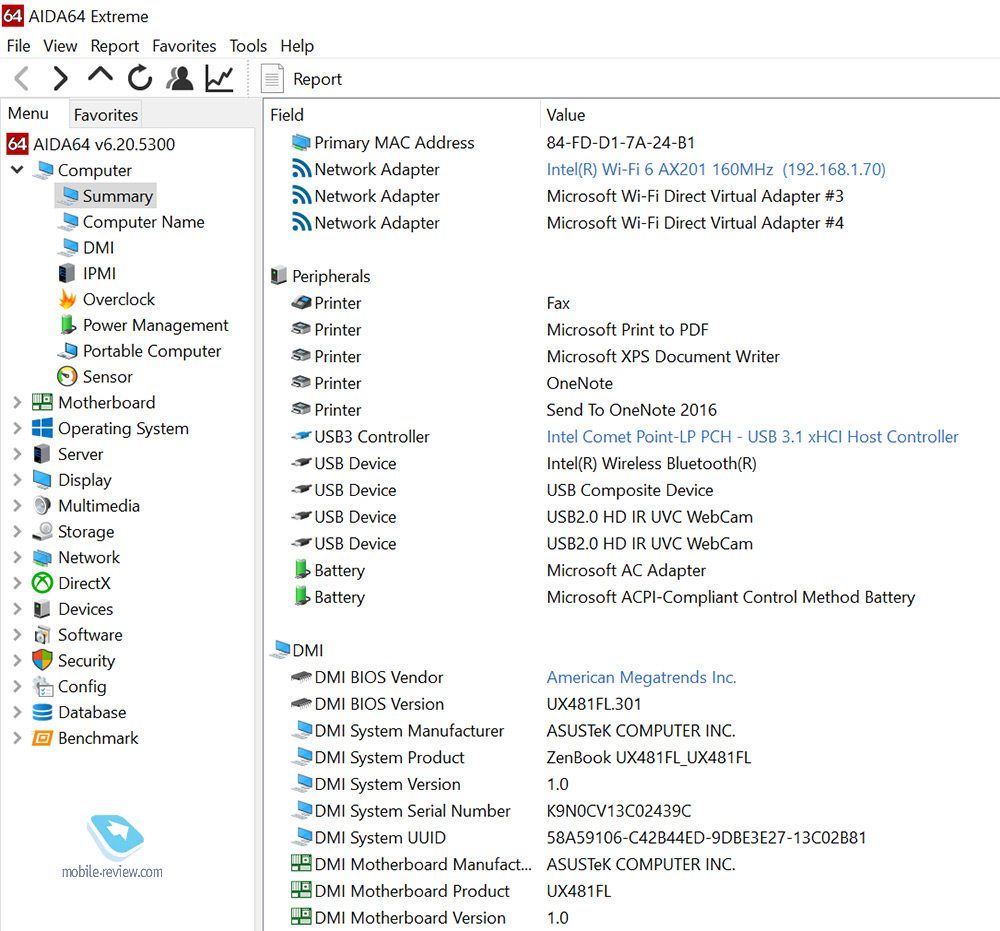Screen dimensions: 1000x931
Task: Click the Report page icon
Action: [272, 78]
